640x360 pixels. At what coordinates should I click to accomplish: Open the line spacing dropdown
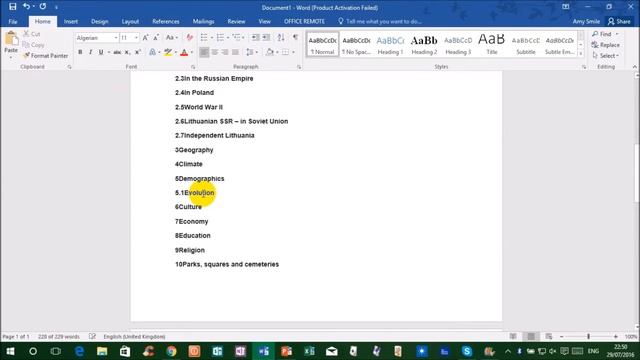(252, 52)
